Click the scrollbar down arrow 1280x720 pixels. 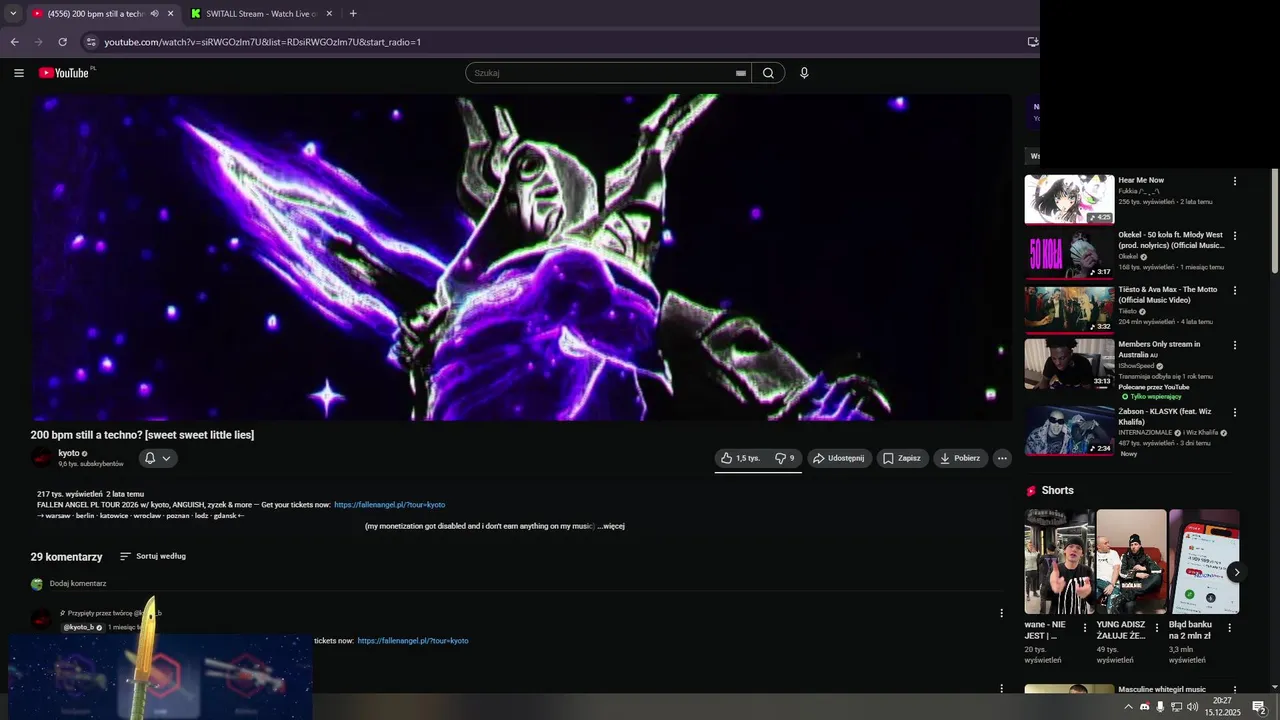point(1275,688)
